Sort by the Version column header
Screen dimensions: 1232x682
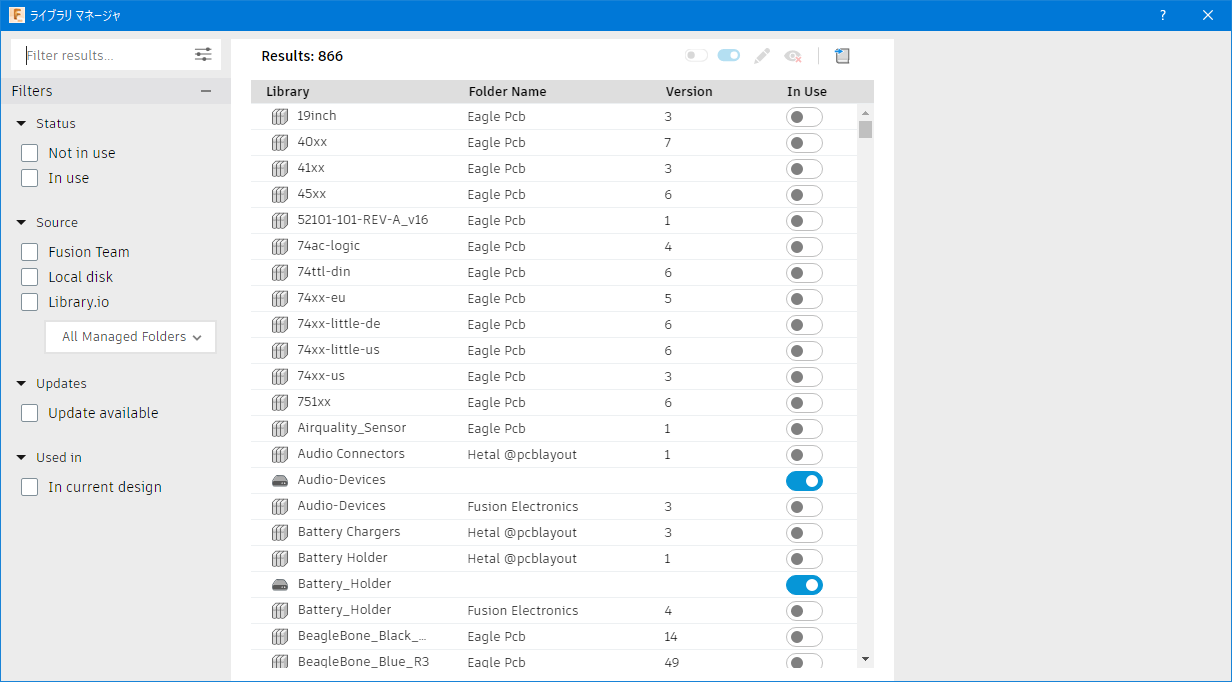coord(689,92)
